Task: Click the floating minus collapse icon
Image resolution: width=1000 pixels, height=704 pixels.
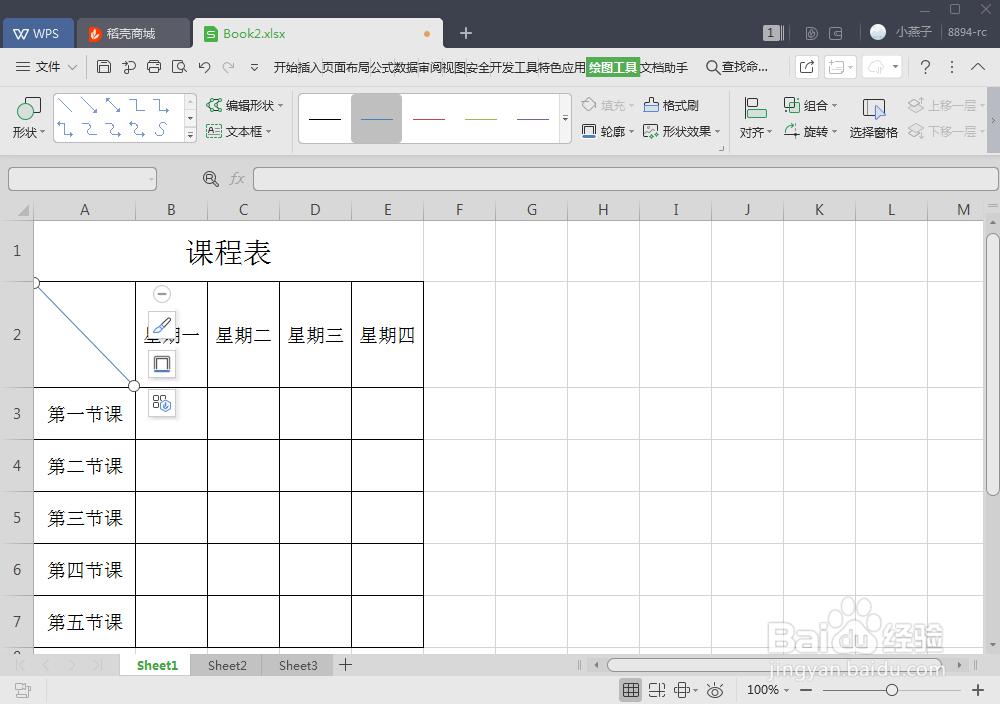Action: click(x=162, y=294)
